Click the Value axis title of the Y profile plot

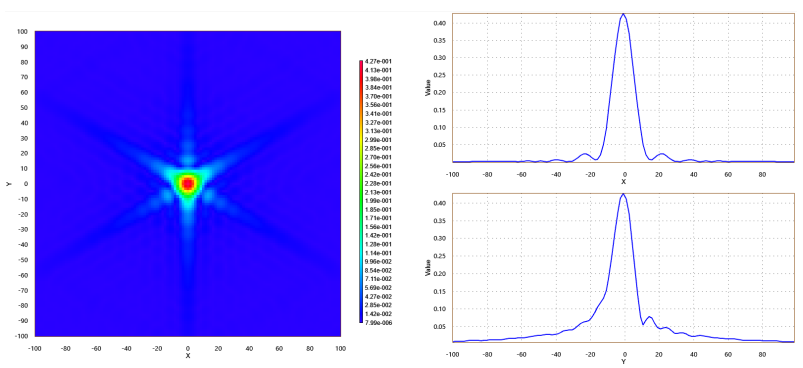tap(428, 268)
